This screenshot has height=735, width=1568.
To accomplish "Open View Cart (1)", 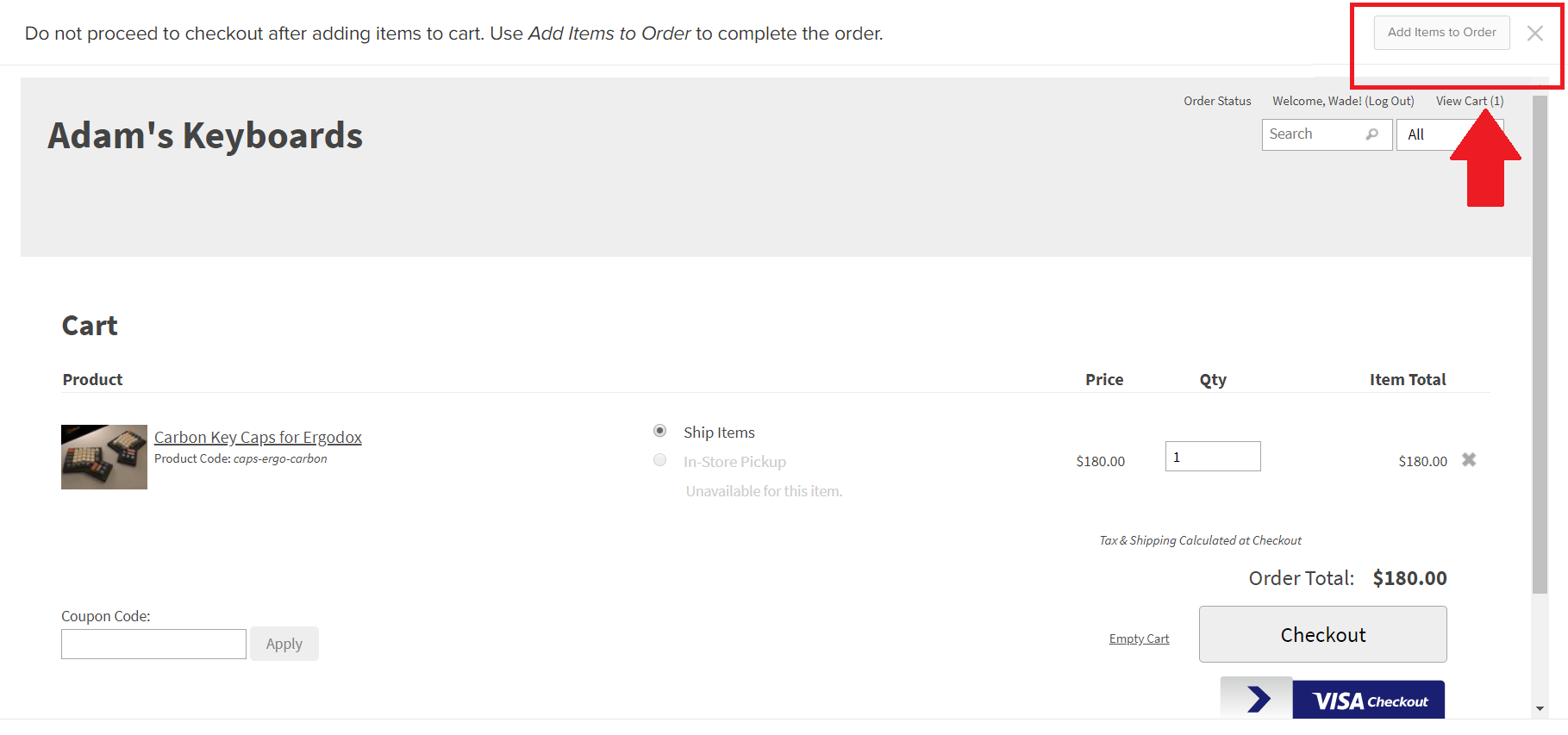I will [x=1469, y=101].
